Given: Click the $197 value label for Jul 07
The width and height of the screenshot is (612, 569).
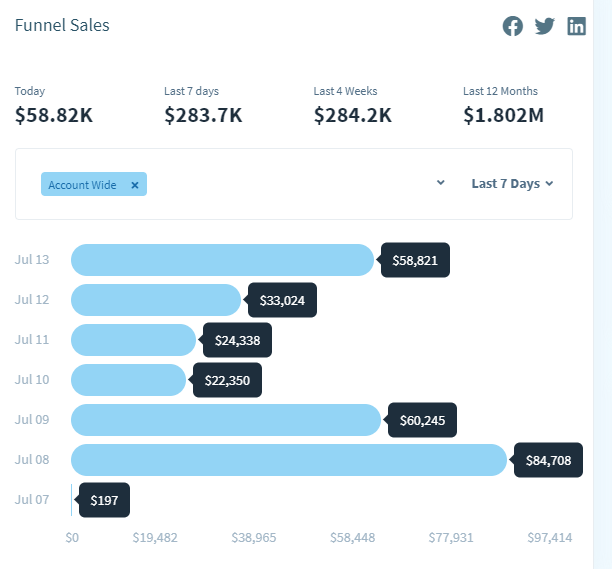Looking at the screenshot, I should point(105,500).
